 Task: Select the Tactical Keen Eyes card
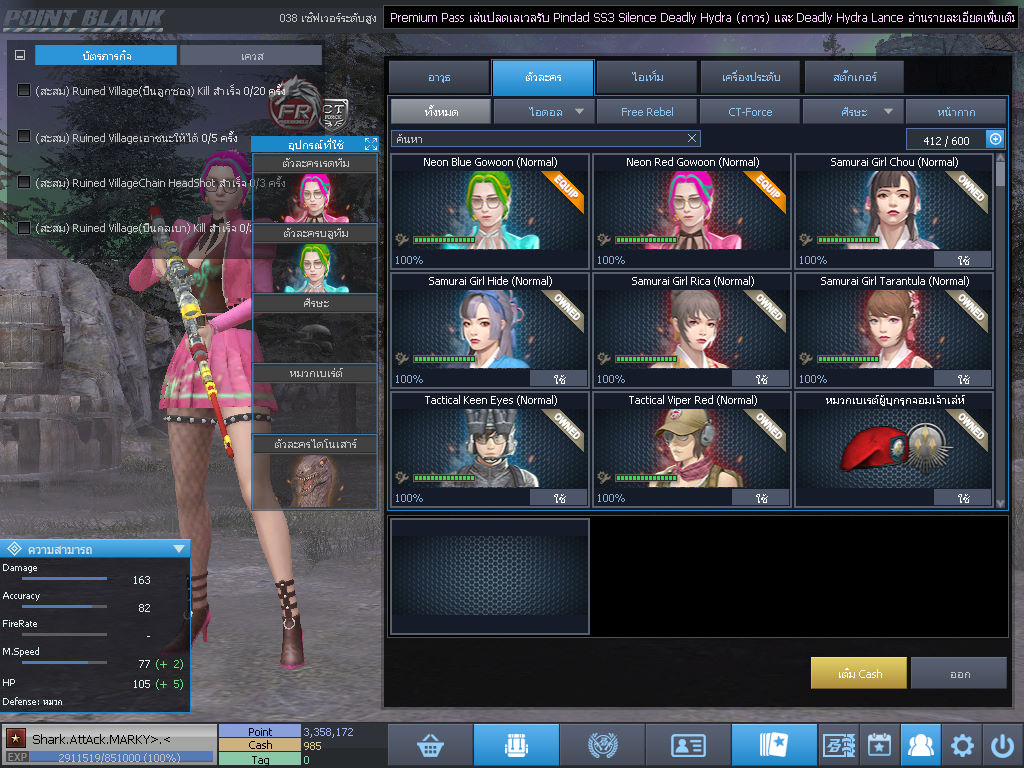click(x=490, y=449)
